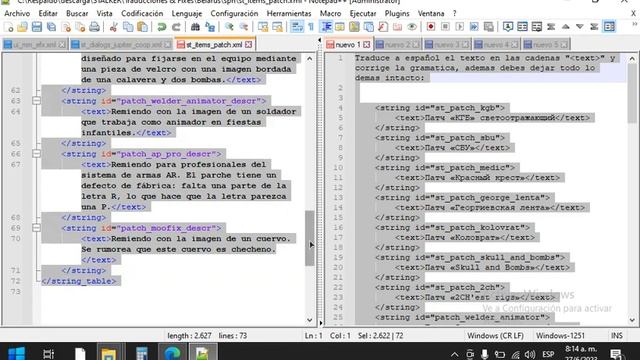Expand hidden toolbar icons with the chevron
The height and width of the screenshot is (360, 640).
[x=635, y=25]
